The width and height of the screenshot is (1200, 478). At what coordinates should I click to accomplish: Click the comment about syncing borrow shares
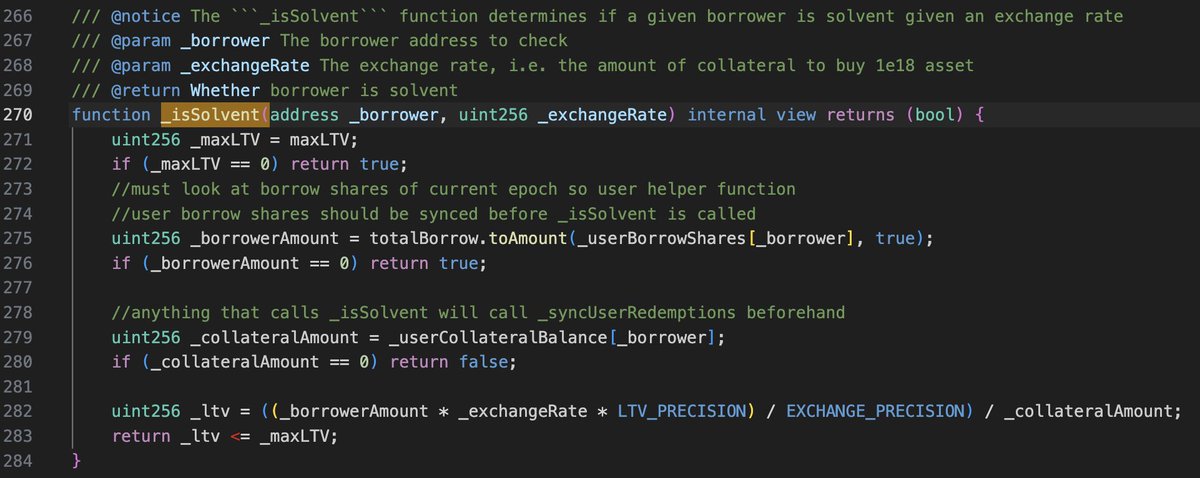(433, 213)
